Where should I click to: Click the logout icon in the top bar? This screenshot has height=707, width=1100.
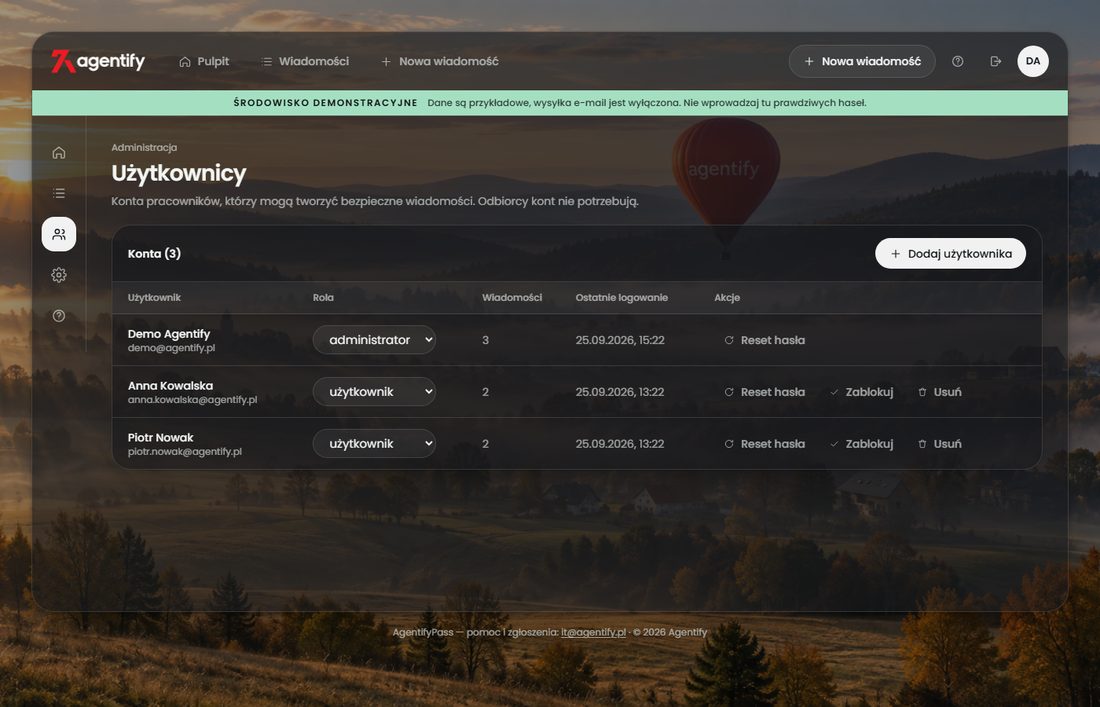tap(995, 62)
